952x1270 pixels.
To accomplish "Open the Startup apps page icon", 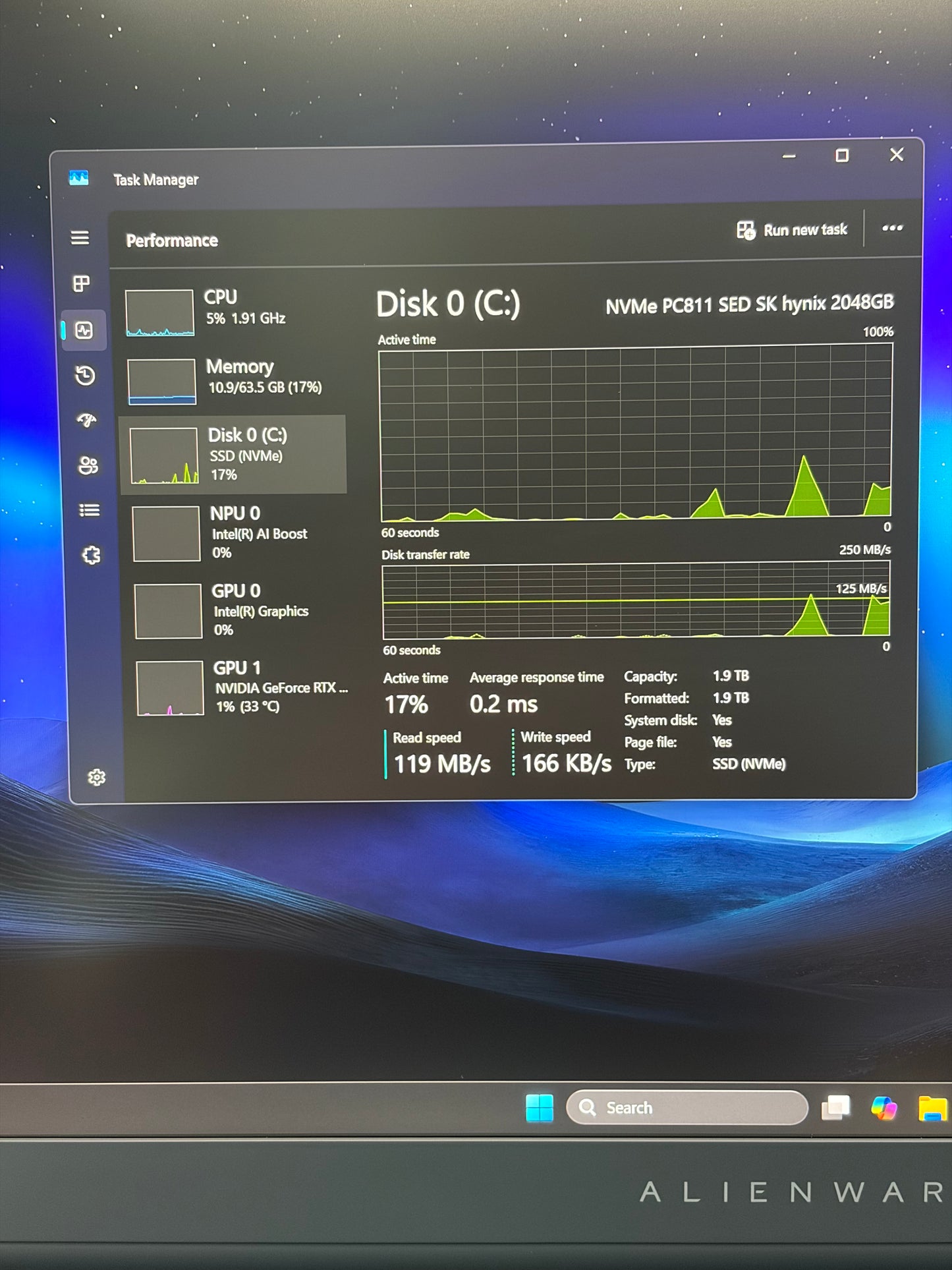I will tap(87, 420).
